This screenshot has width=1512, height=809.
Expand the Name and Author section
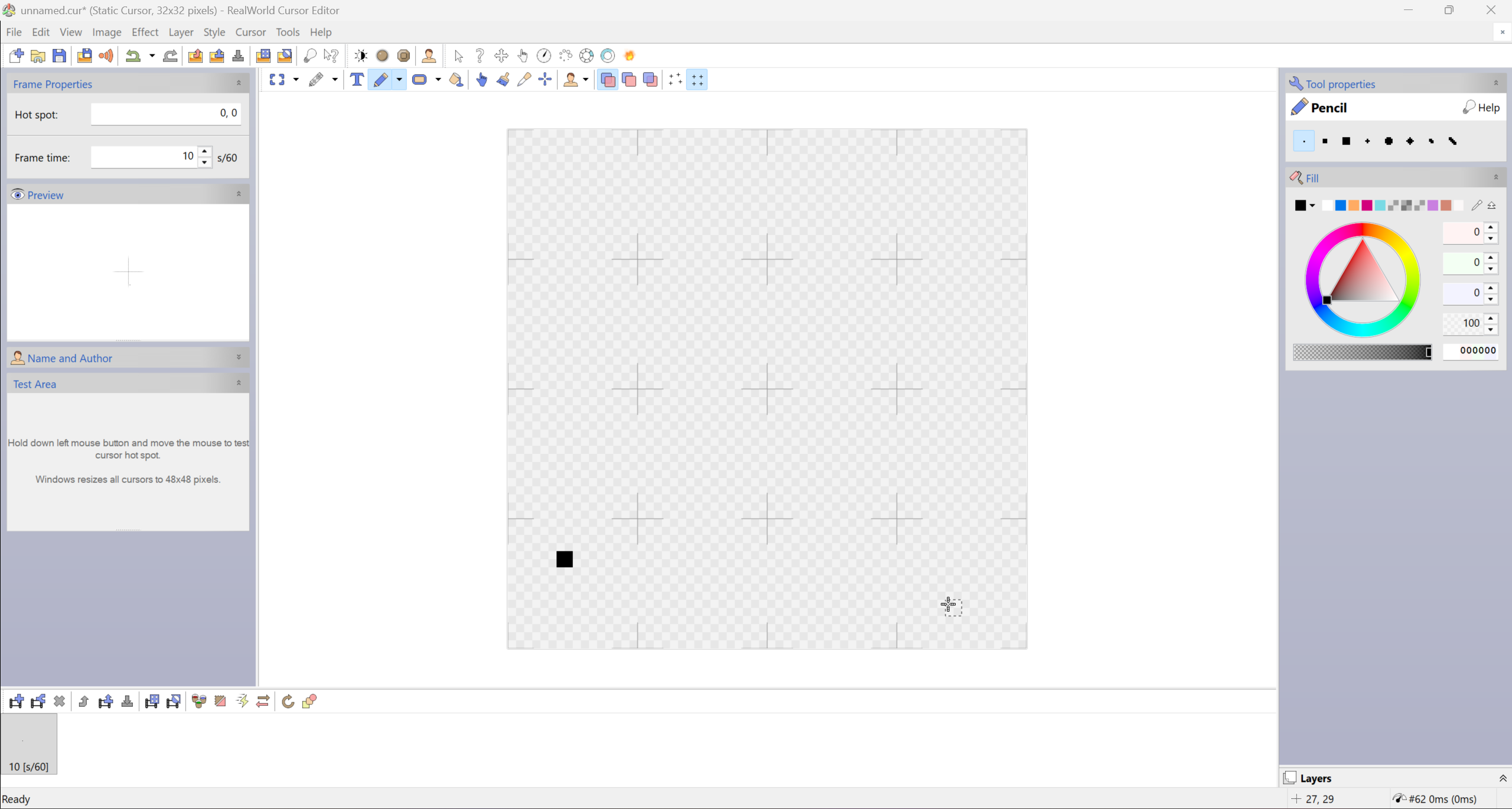(239, 357)
